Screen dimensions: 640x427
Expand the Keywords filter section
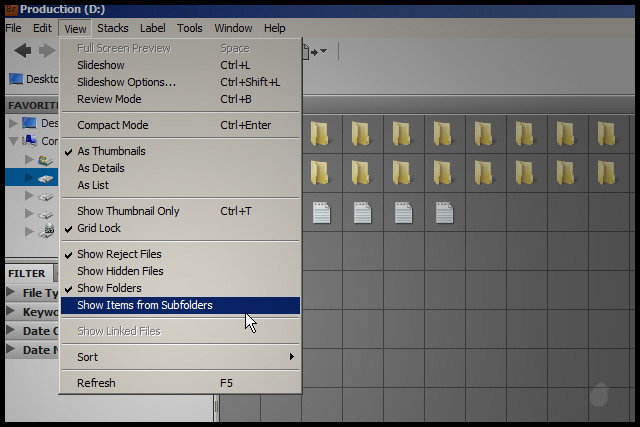coord(10,312)
